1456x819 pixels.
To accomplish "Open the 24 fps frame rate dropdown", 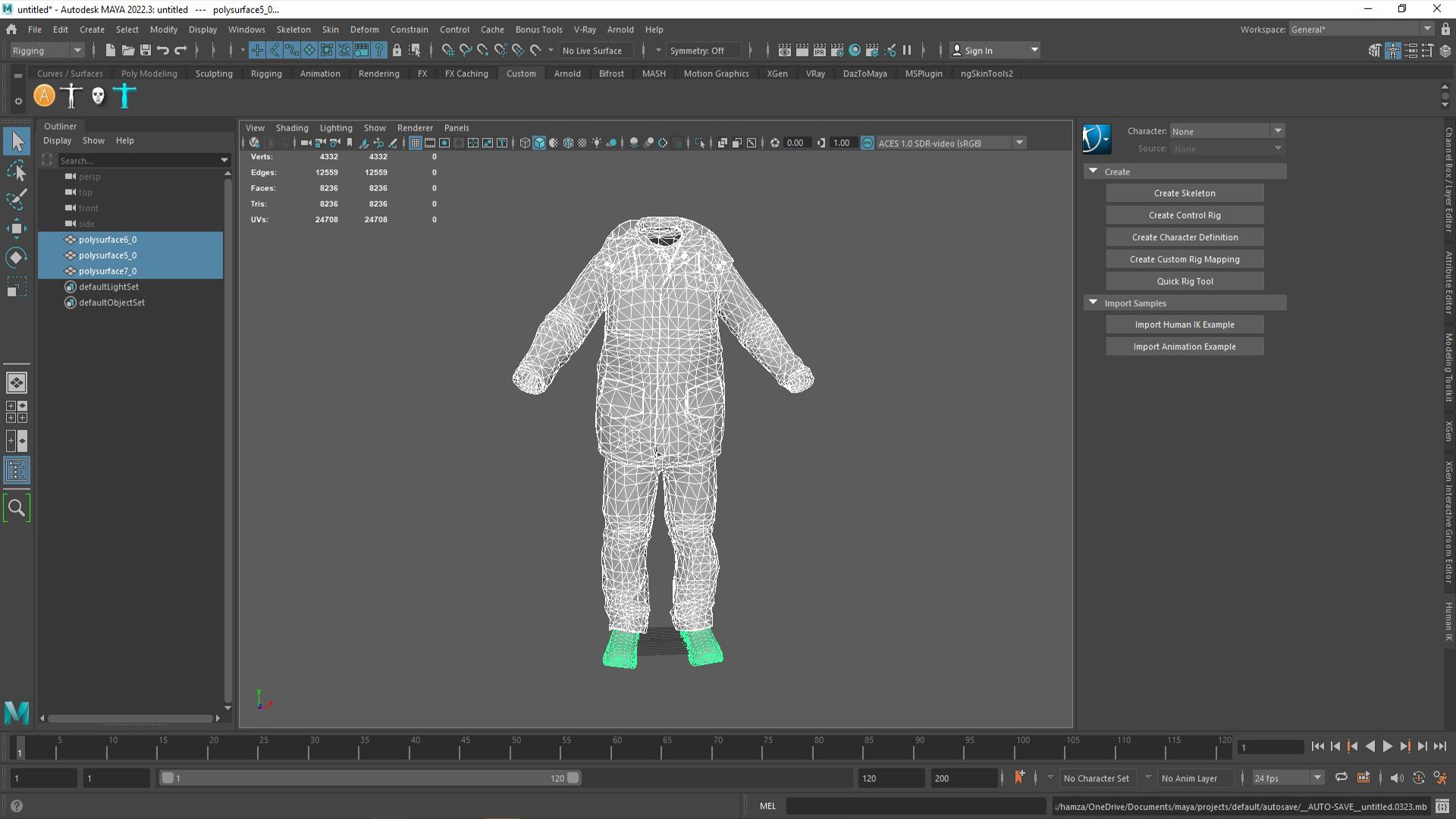I will click(x=1288, y=778).
